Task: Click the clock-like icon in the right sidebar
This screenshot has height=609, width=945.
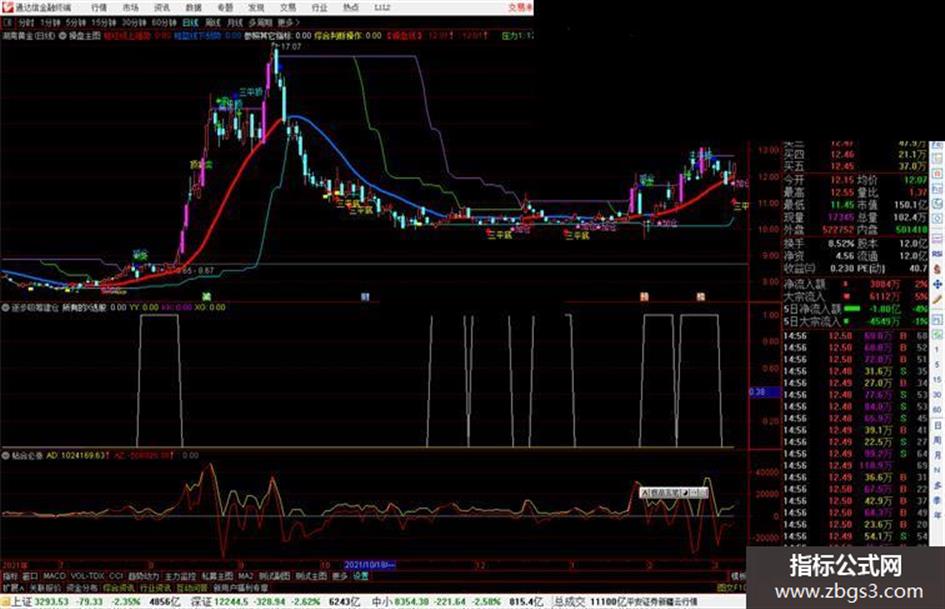Action: point(937,205)
